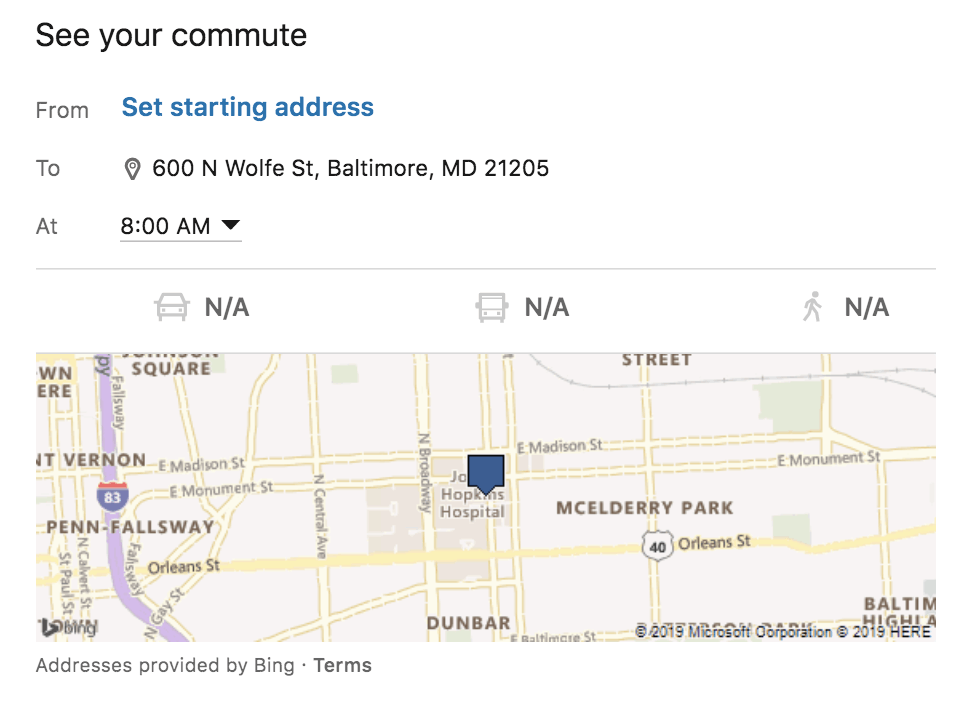
Task: Click Johns Hopkins Hospital label on map
Action: point(472,496)
